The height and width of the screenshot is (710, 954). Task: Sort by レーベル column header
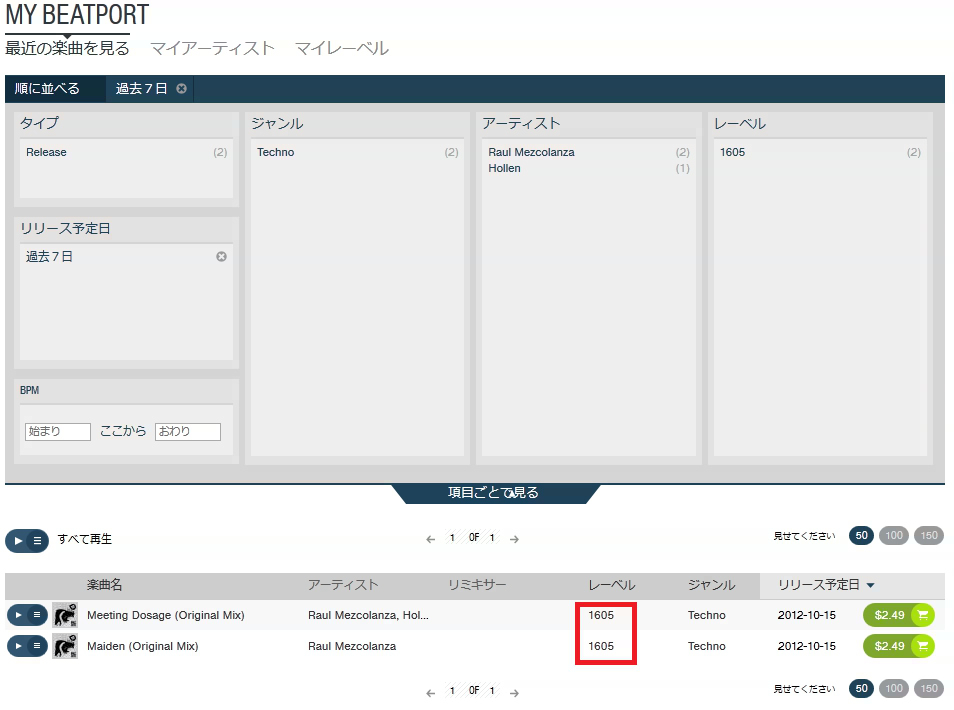611,585
